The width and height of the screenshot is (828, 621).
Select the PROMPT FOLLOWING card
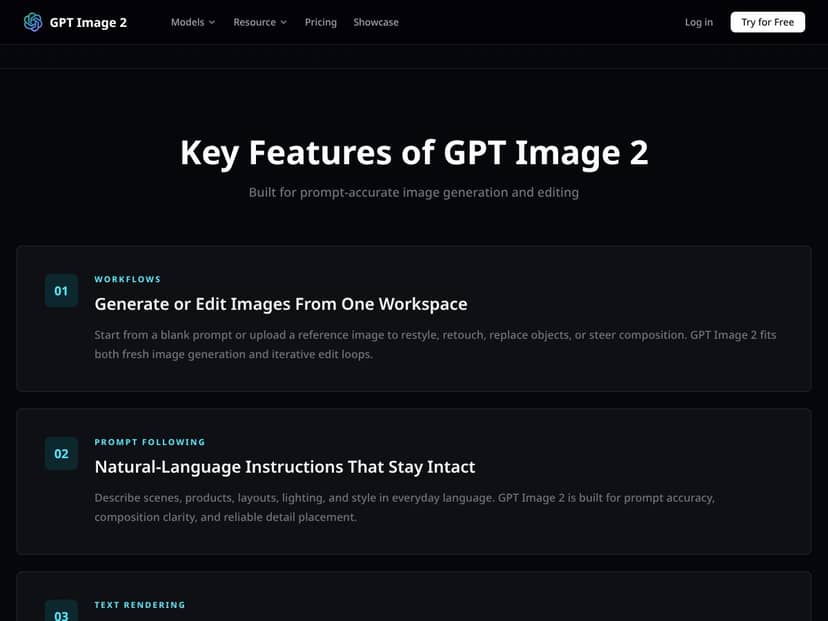click(x=414, y=480)
